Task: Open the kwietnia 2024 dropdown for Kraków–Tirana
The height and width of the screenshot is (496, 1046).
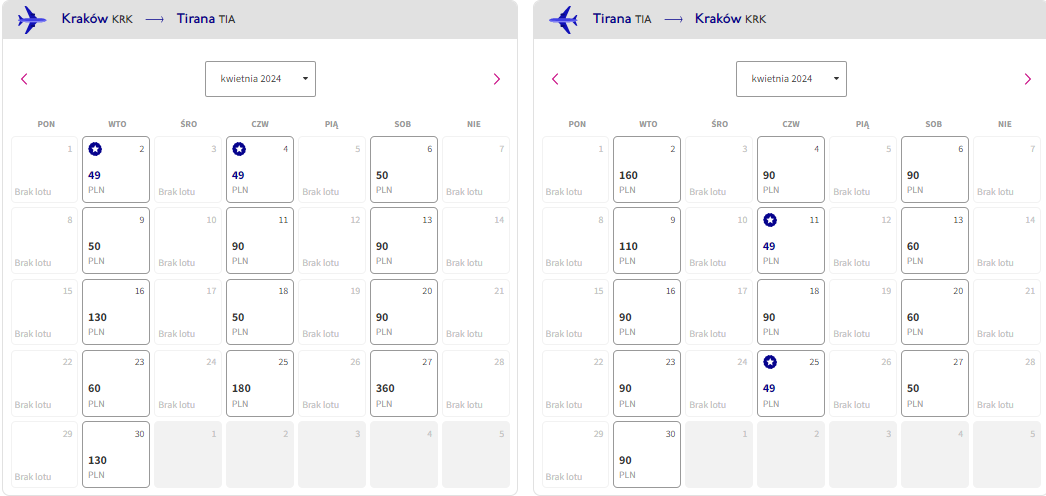Action: point(260,79)
